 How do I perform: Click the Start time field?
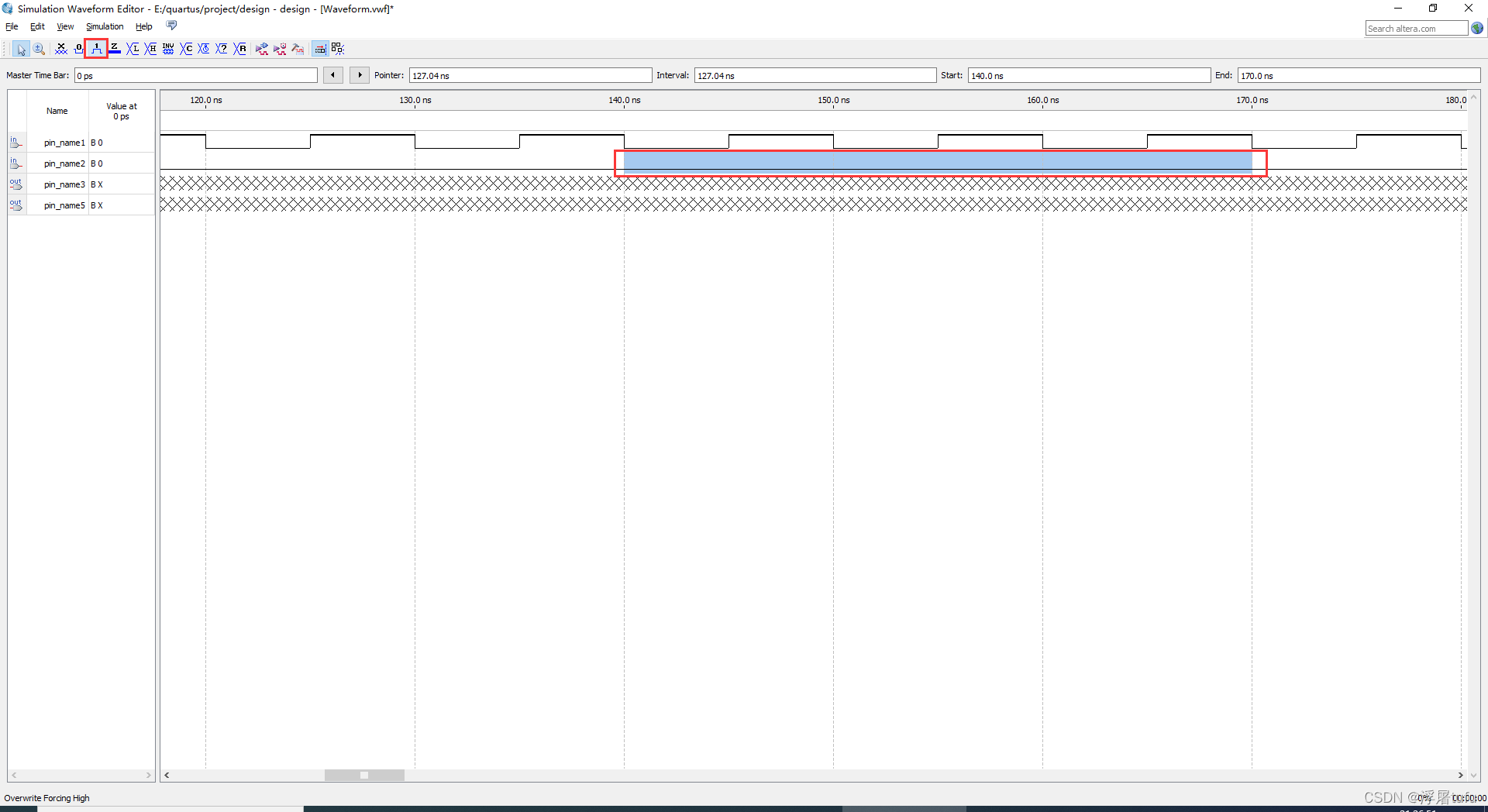[1089, 75]
